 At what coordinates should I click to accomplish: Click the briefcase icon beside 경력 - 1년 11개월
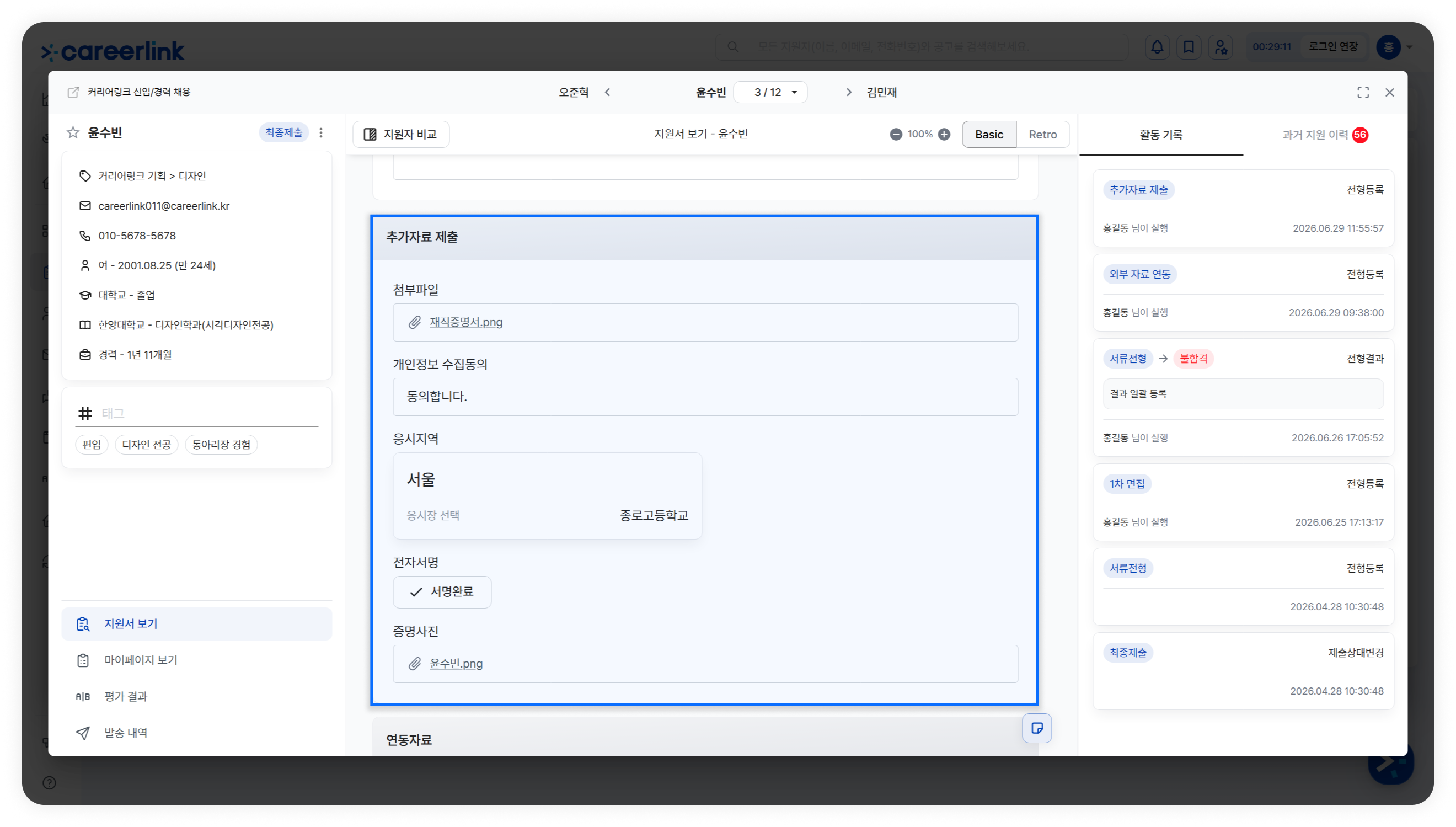click(85, 354)
